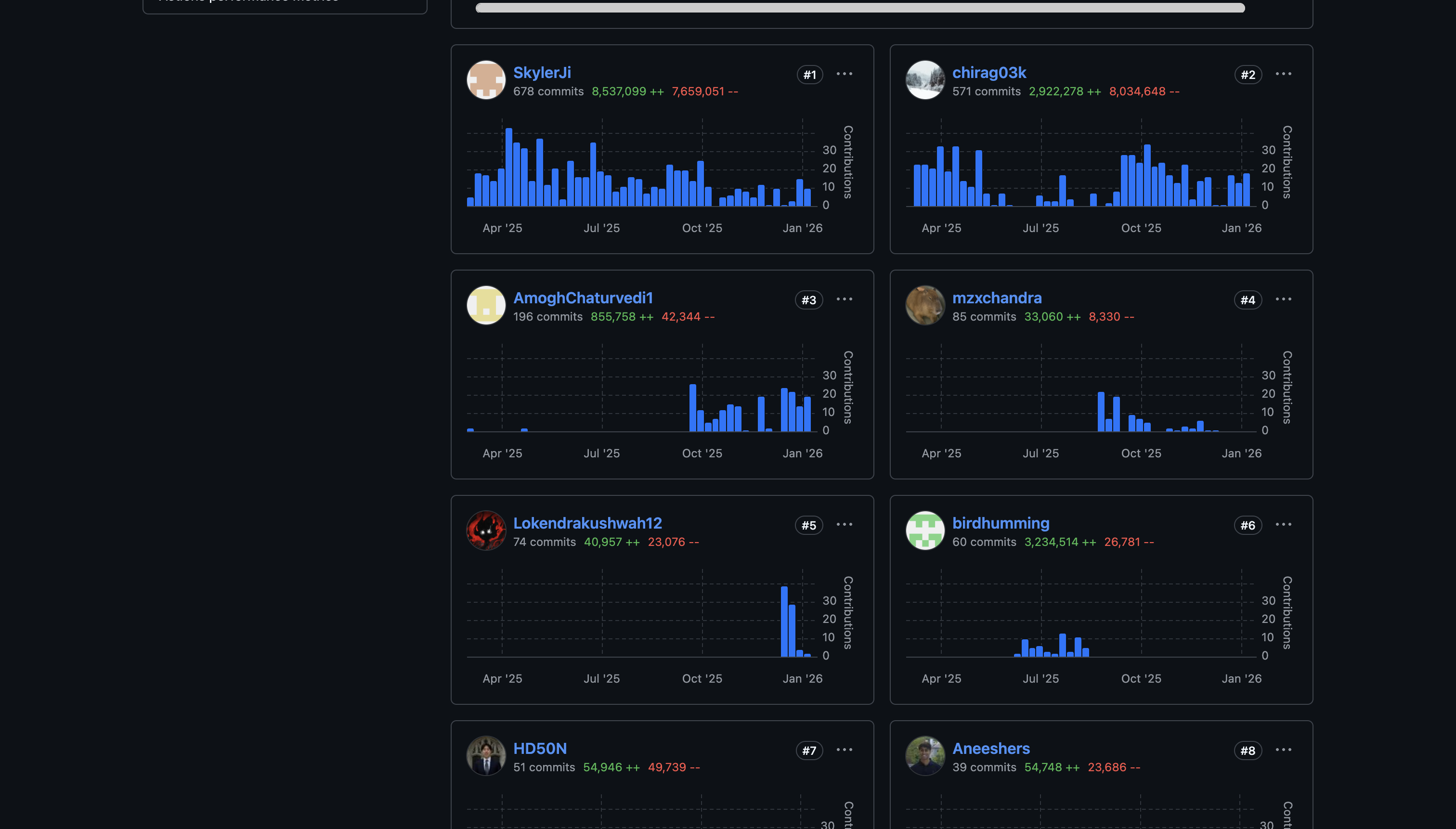Open the mzxchandra profile link
This screenshot has width=1456, height=829.
click(x=997, y=298)
